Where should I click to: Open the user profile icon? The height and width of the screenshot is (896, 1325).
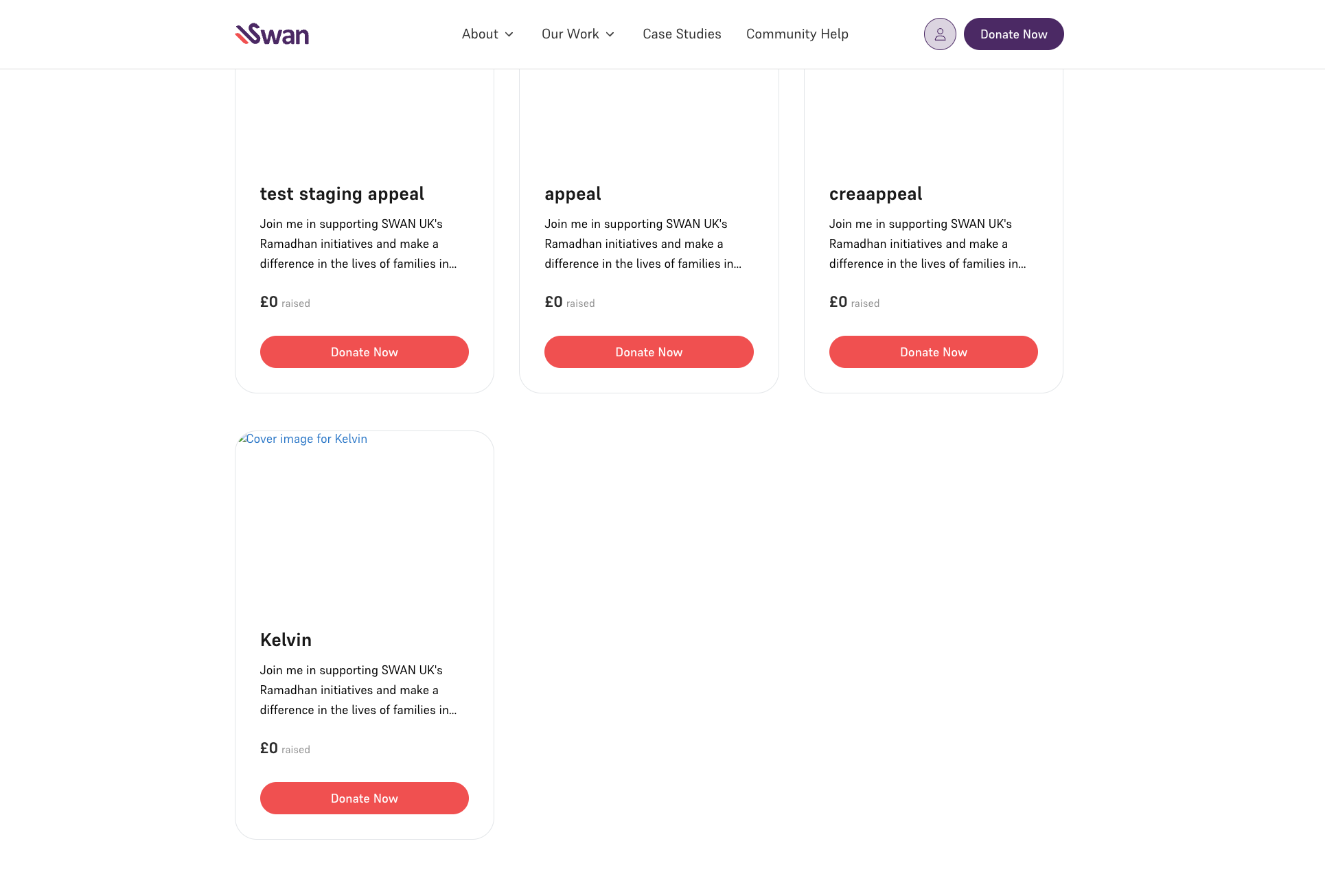(940, 34)
